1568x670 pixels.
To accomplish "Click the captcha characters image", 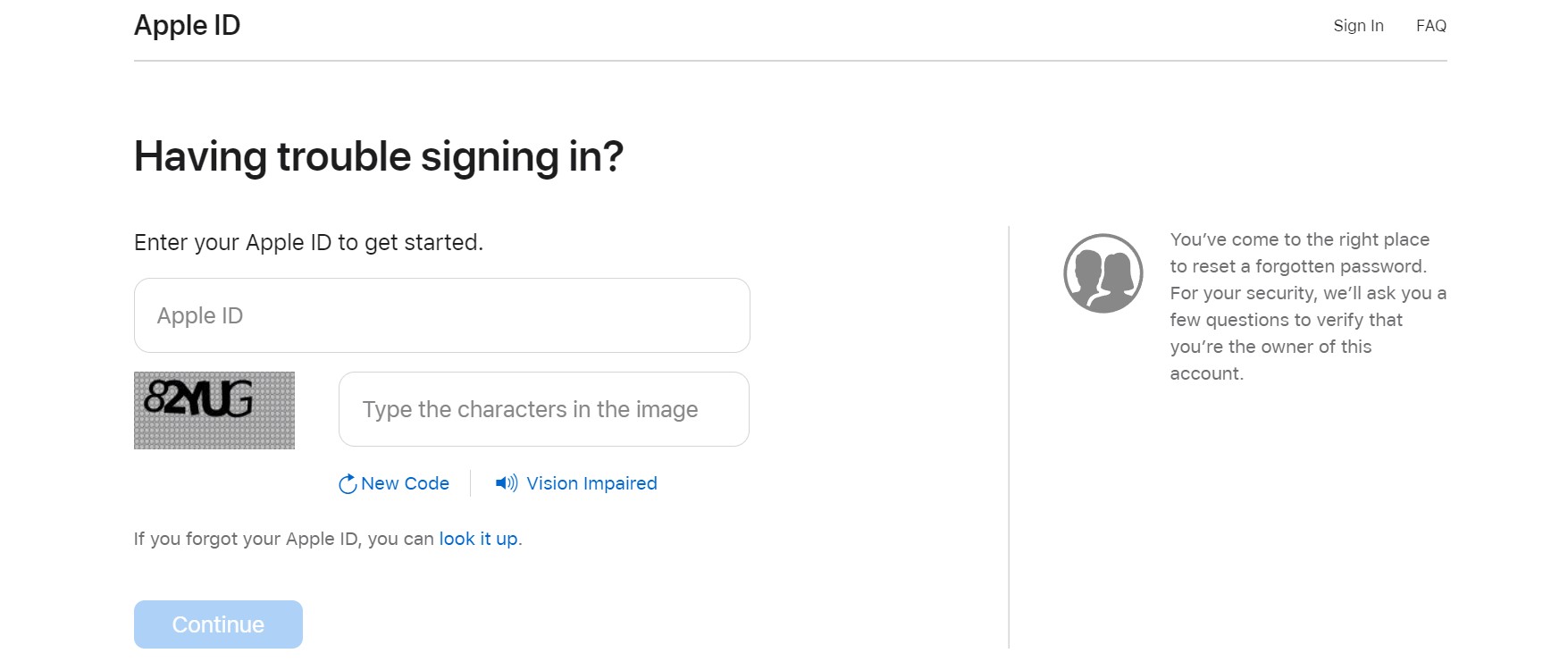I will tap(214, 409).
